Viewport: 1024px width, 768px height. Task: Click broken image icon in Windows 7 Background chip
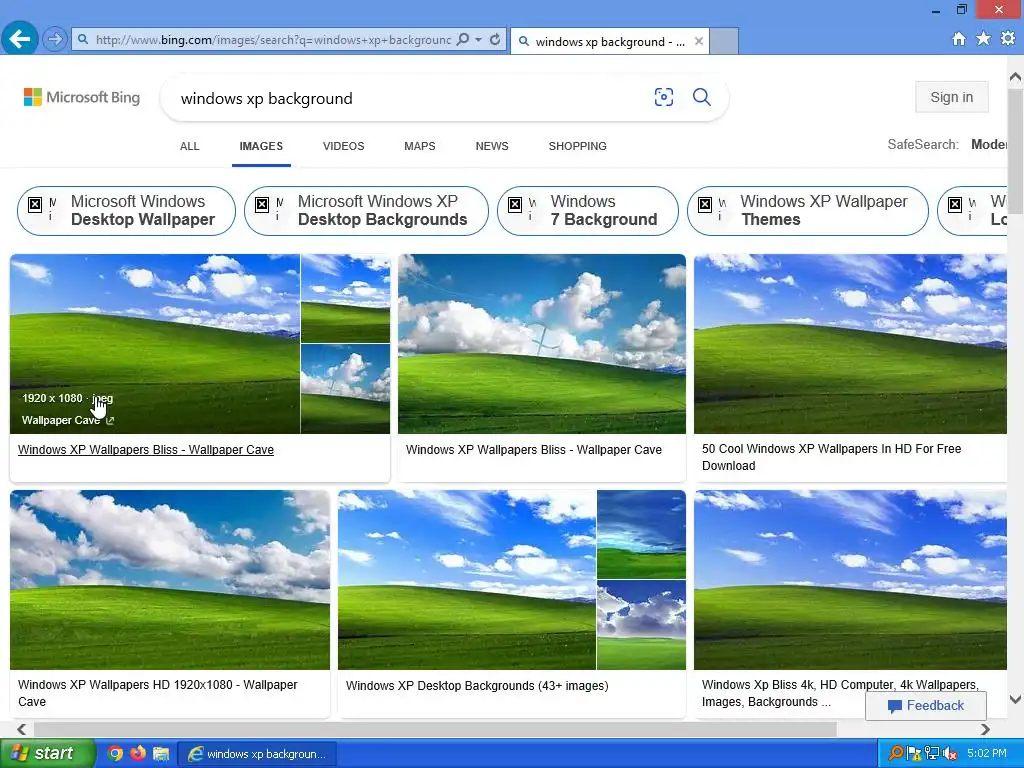(x=515, y=204)
